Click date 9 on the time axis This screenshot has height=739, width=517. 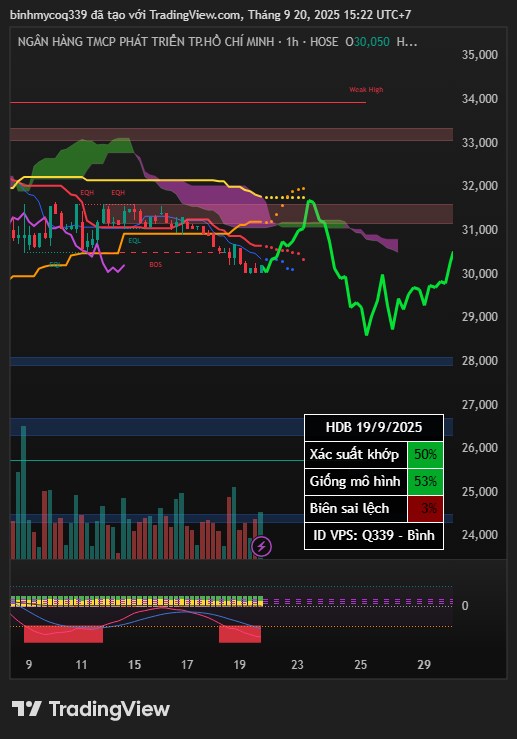coord(29,665)
